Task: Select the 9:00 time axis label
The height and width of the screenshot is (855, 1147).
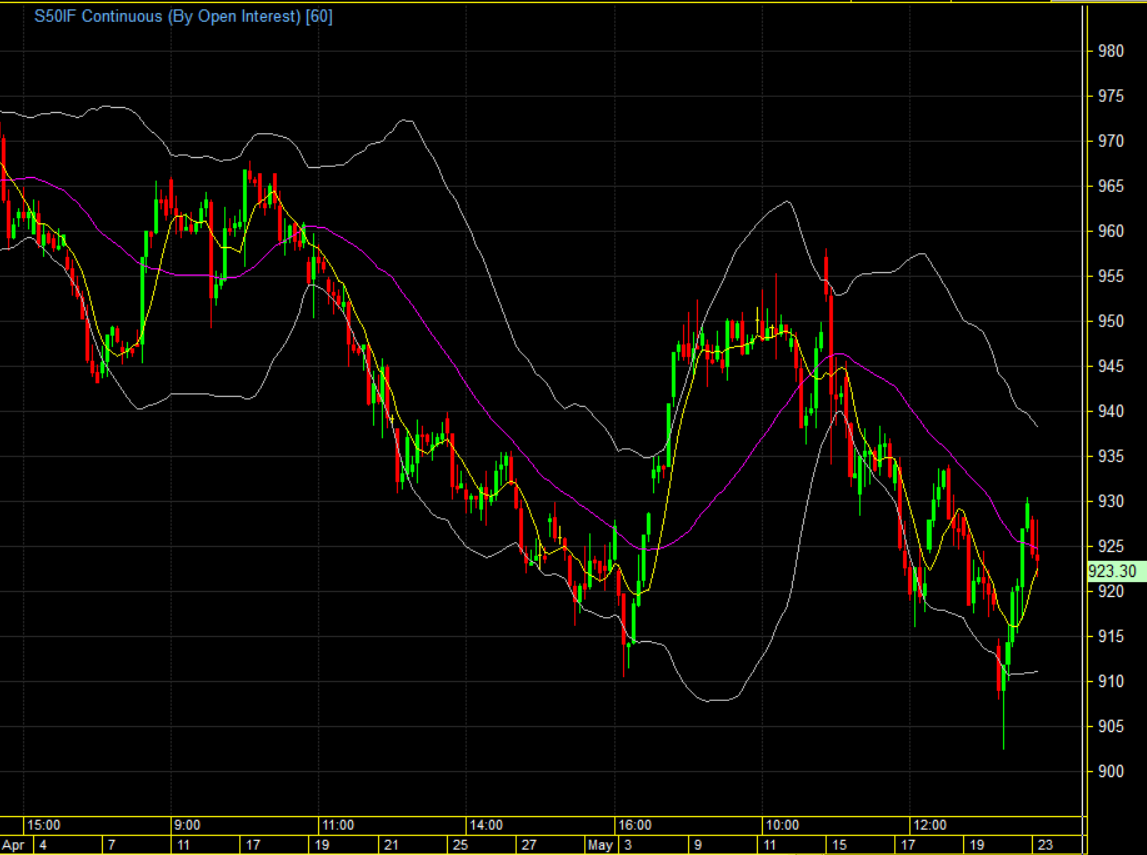Action: [187, 825]
